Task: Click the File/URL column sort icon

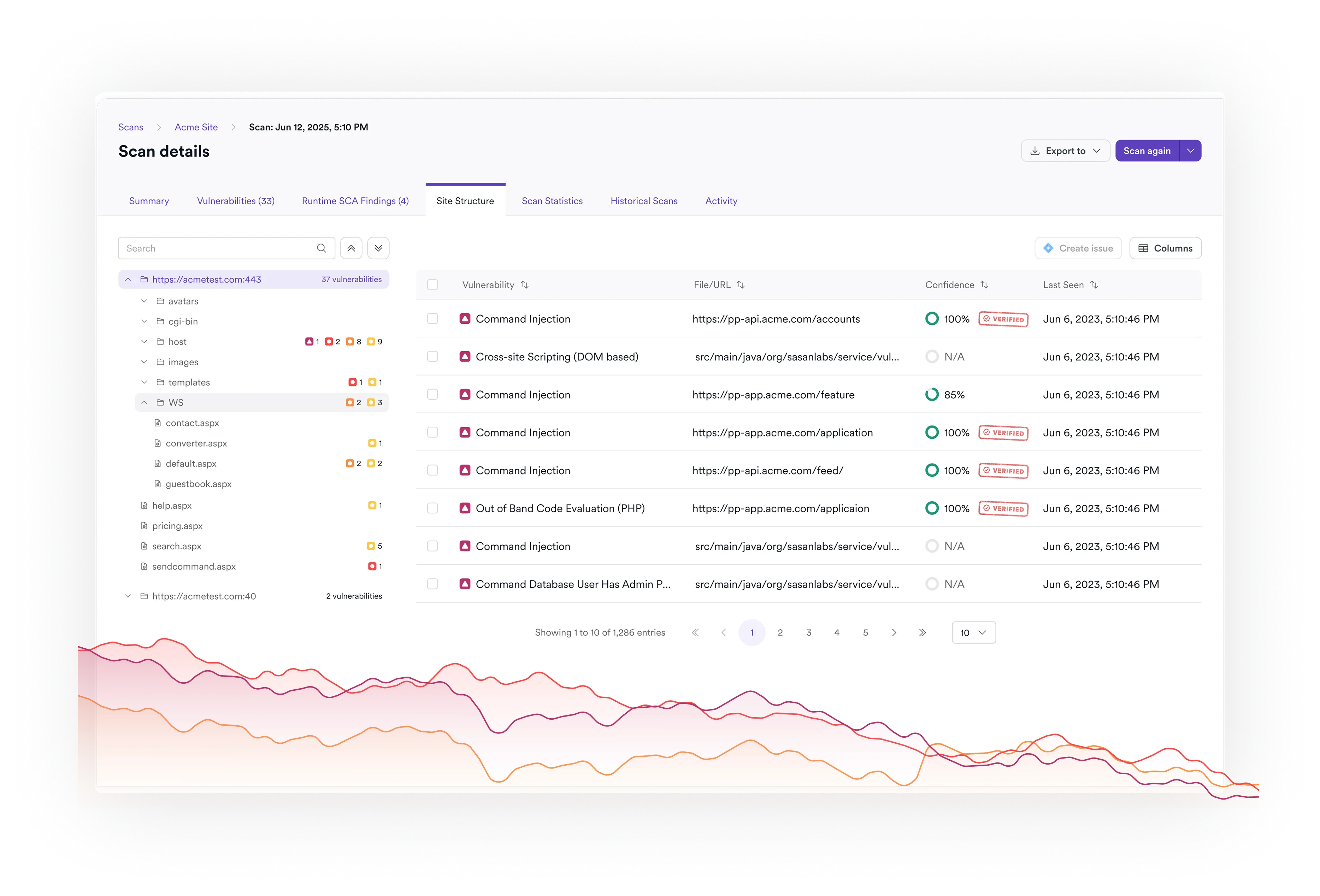Action: click(741, 285)
